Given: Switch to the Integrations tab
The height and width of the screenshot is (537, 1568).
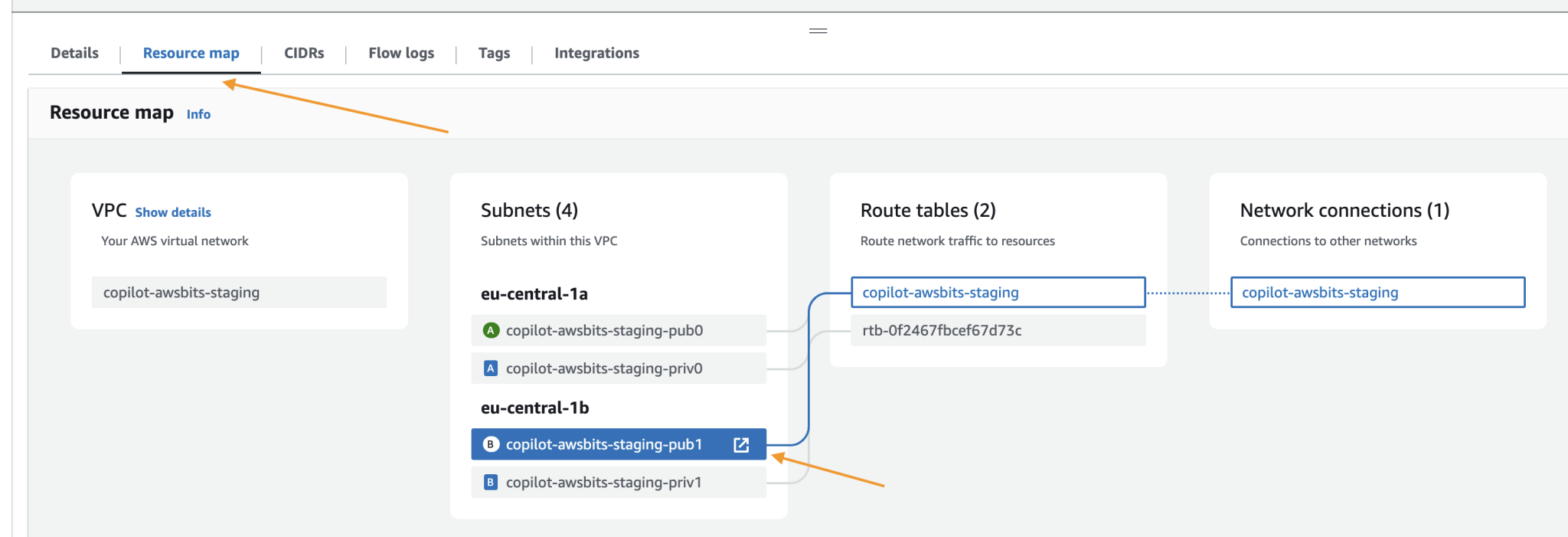Looking at the screenshot, I should [x=596, y=53].
